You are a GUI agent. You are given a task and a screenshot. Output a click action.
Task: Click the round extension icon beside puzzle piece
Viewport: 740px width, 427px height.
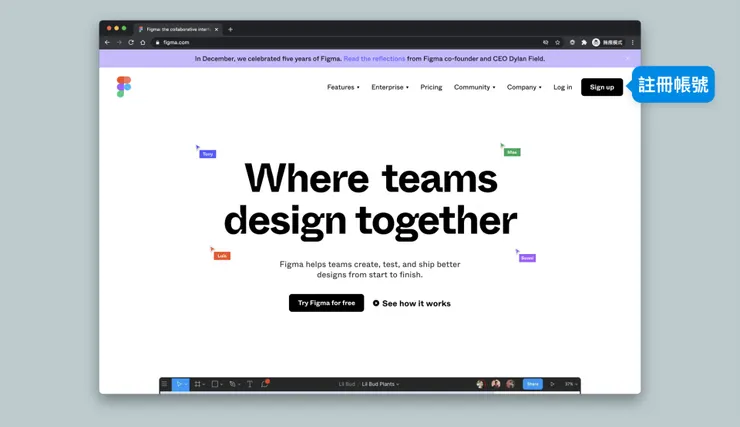(572, 42)
